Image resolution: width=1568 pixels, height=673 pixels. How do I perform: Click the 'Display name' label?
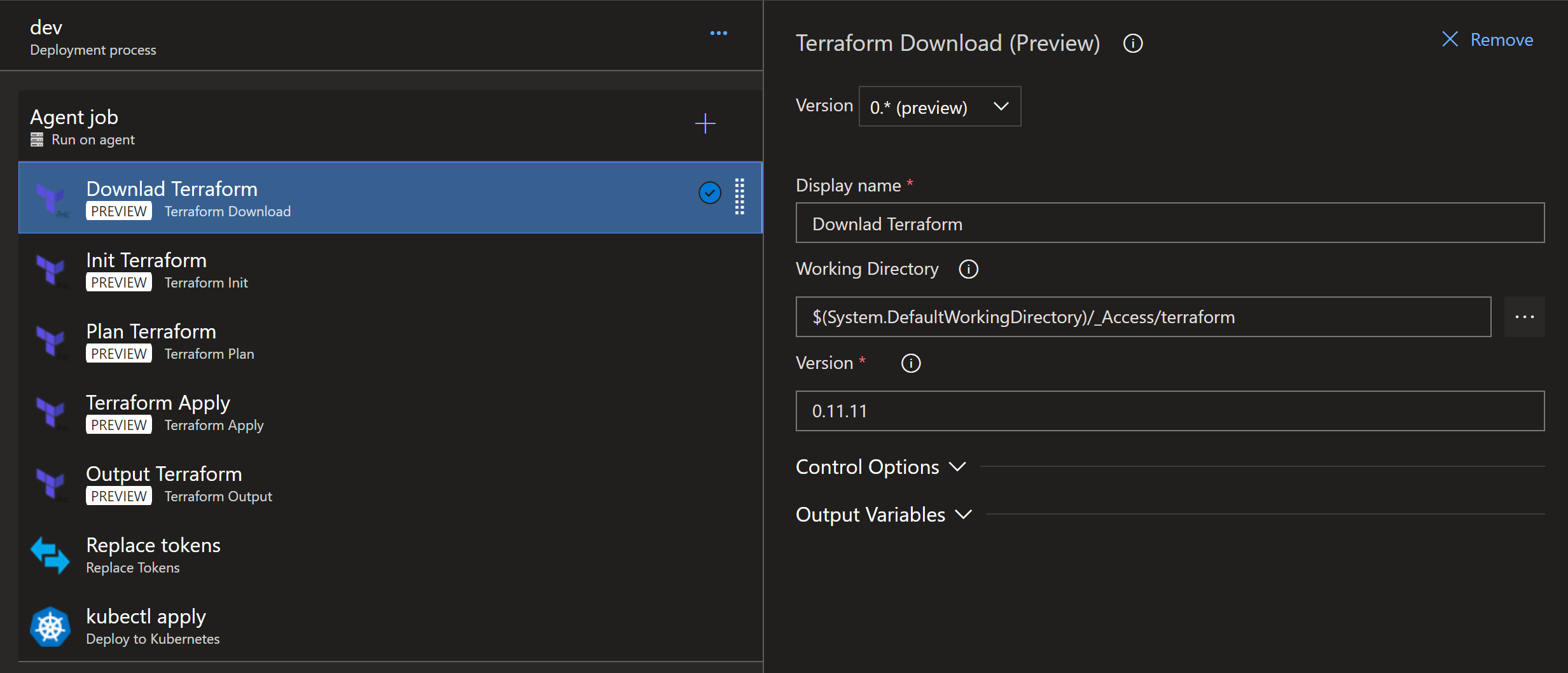click(849, 185)
